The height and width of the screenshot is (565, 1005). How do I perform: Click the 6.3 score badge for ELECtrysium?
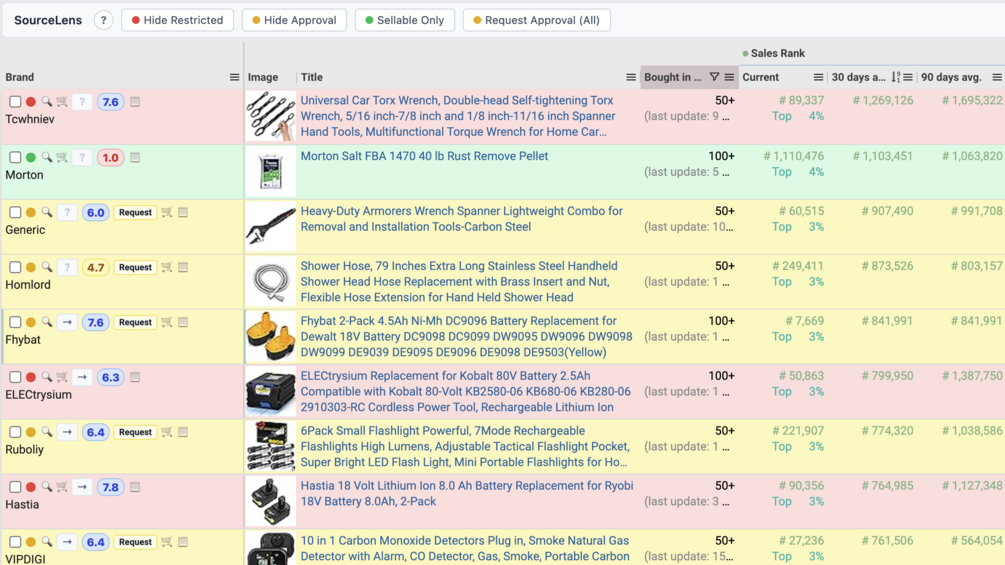coord(110,377)
